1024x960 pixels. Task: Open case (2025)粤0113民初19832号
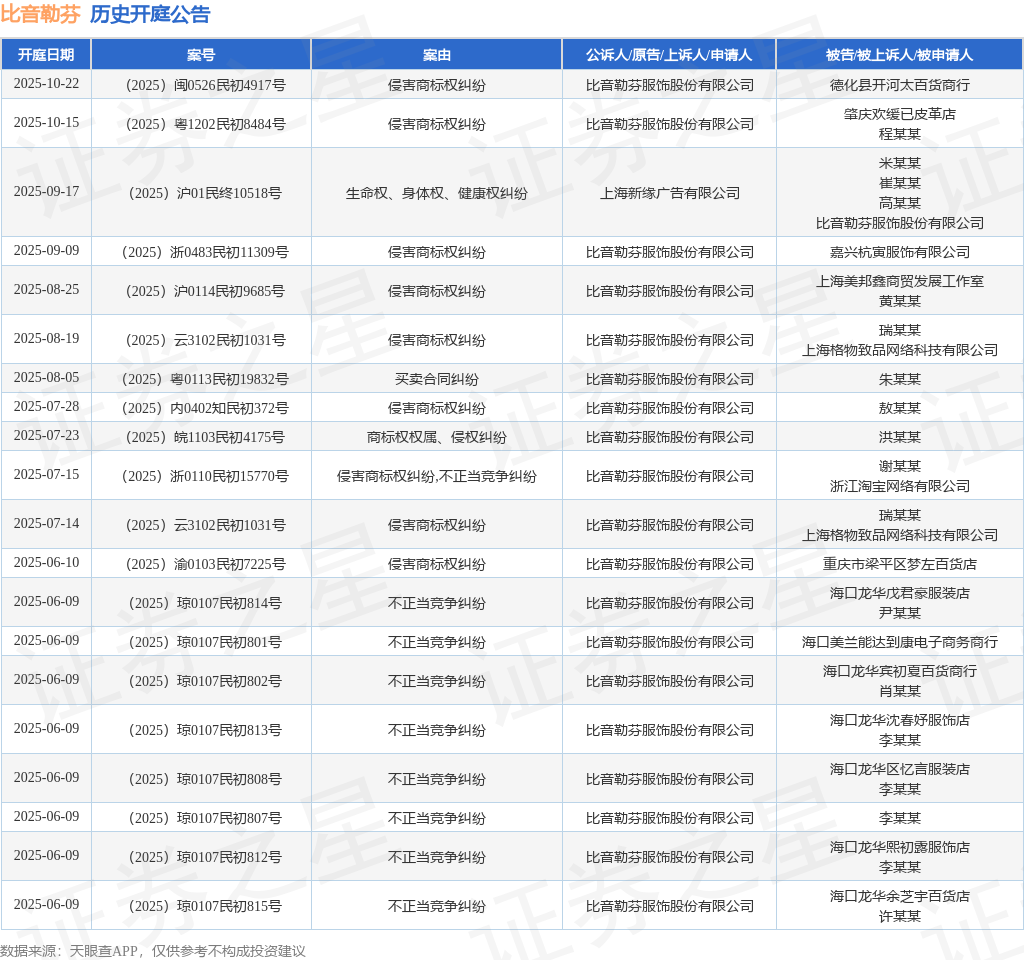click(205, 379)
